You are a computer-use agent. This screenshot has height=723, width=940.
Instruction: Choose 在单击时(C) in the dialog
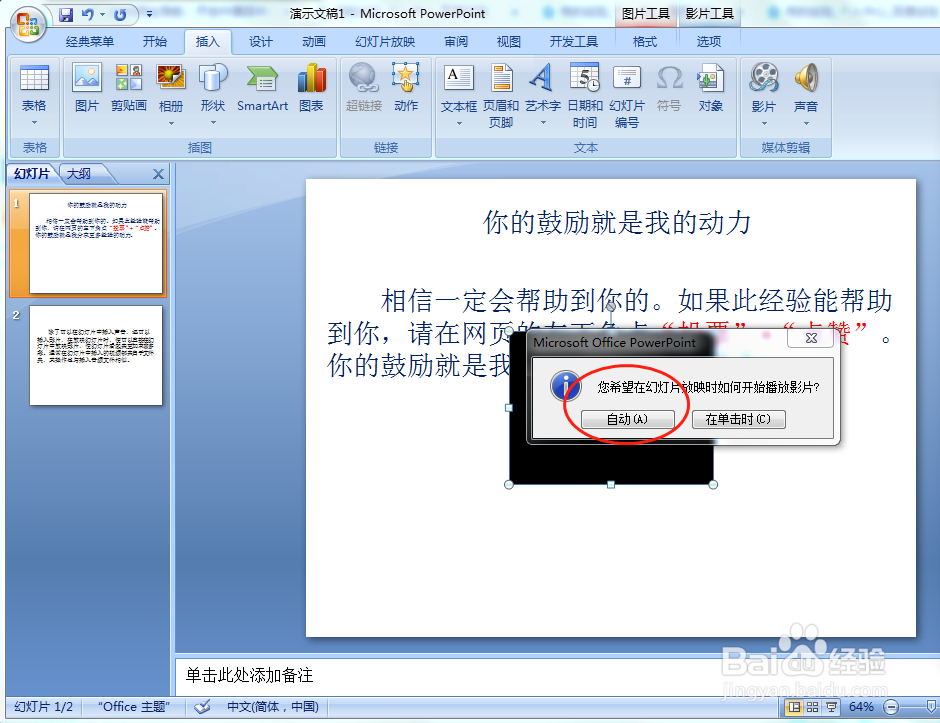[739, 419]
